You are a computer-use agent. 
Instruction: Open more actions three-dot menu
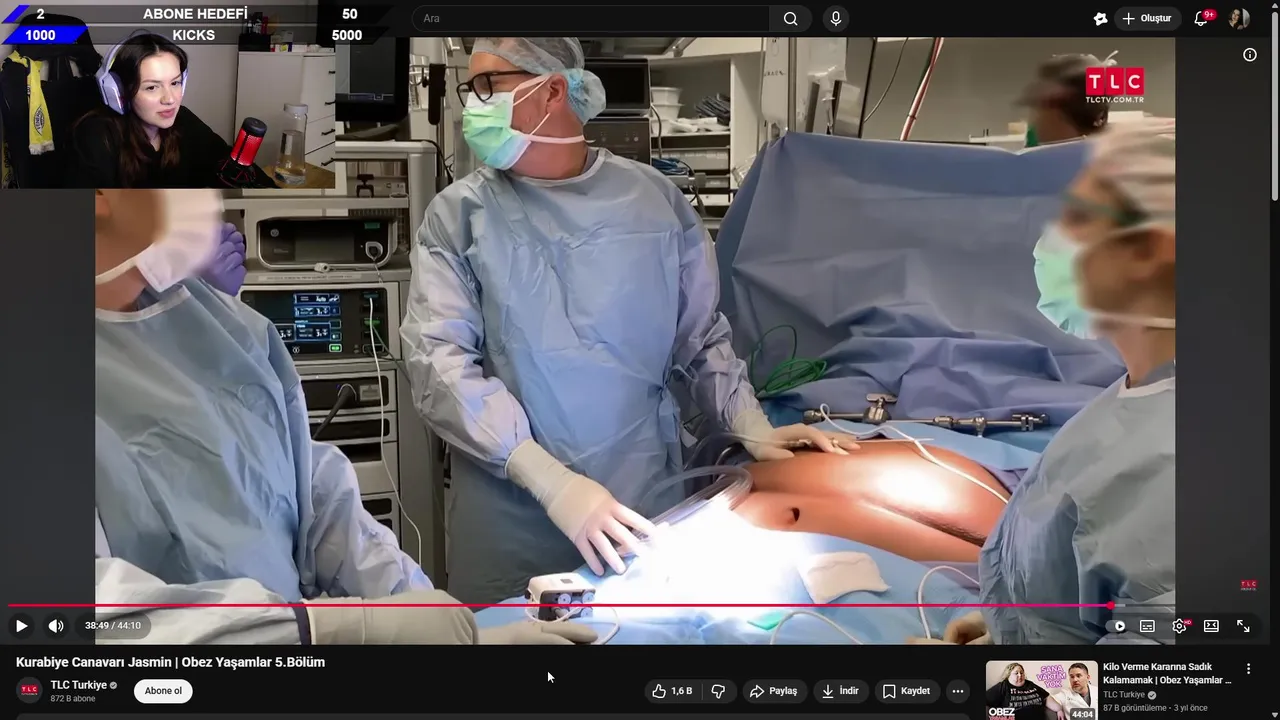(x=958, y=691)
